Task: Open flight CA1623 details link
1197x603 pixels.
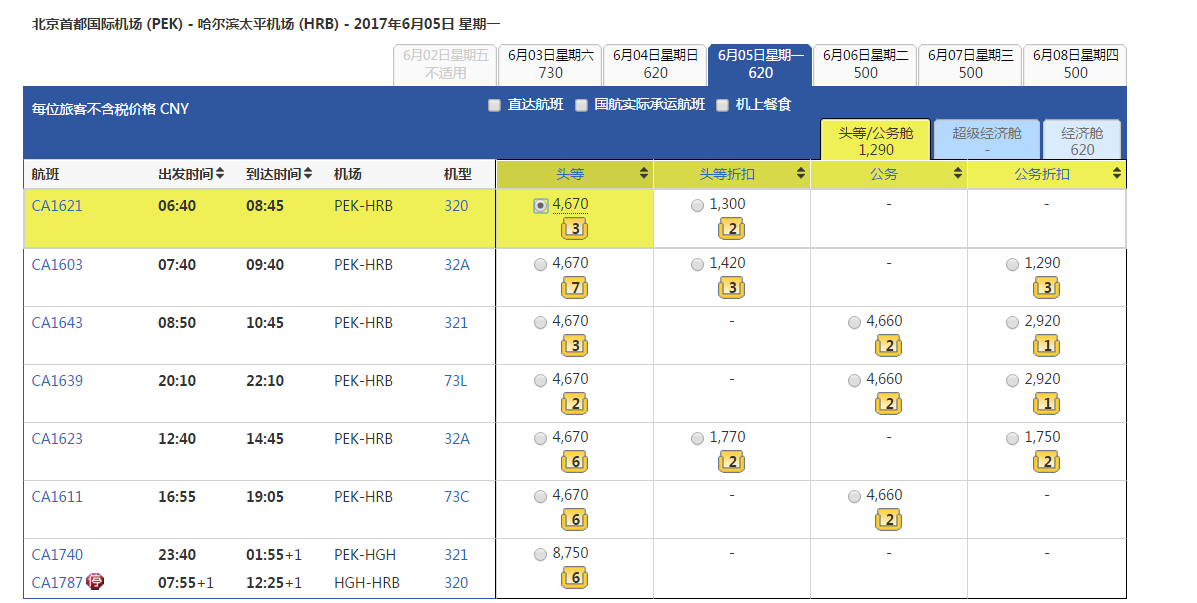Action: pyautogui.click(x=57, y=439)
